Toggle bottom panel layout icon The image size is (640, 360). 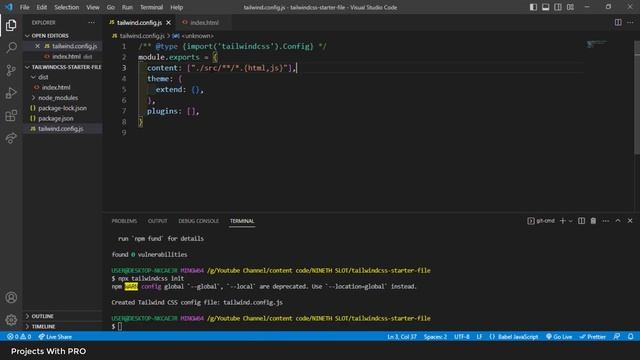coord(545,7)
